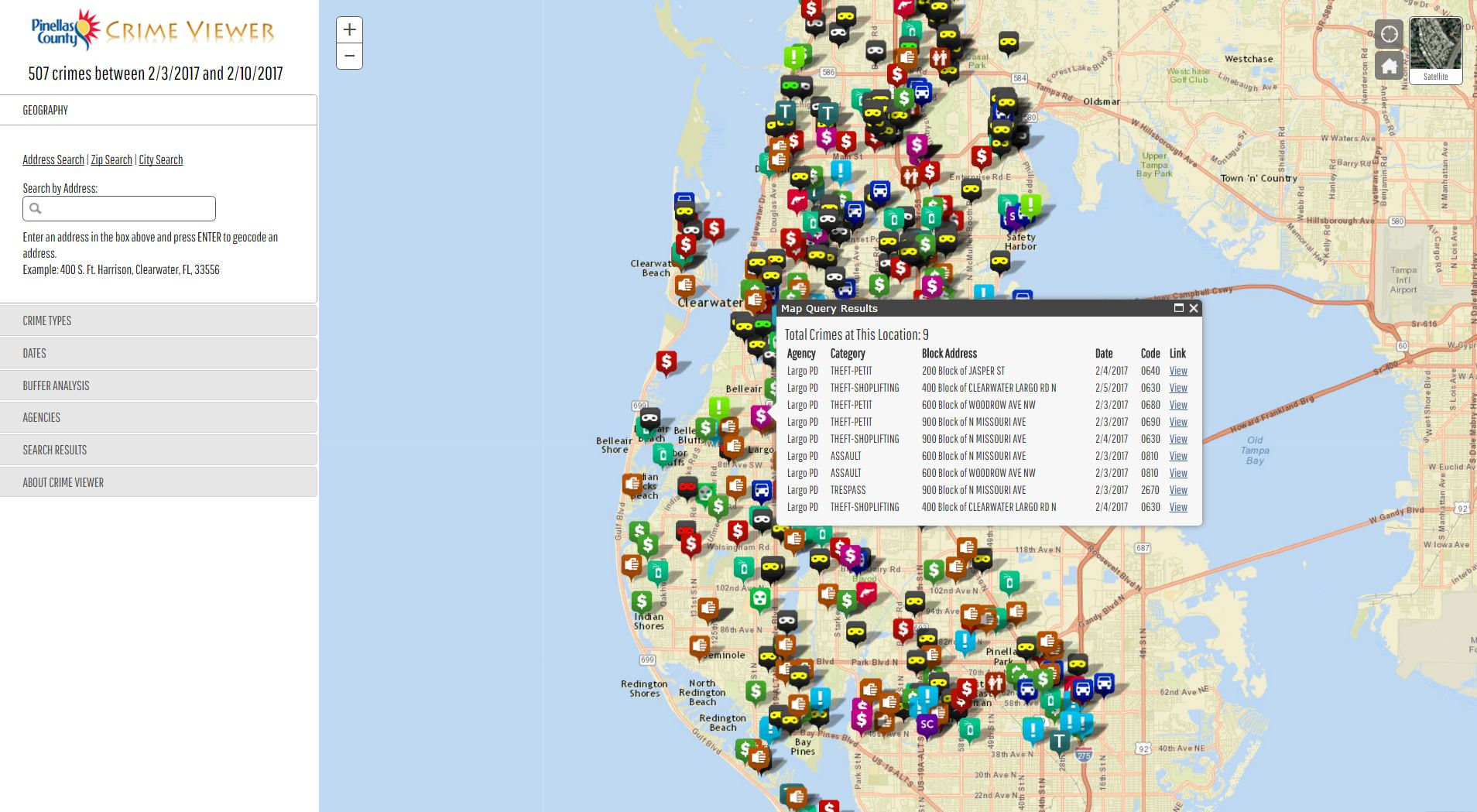Click the purple SC crime marker
1477x812 pixels.
(927, 725)
